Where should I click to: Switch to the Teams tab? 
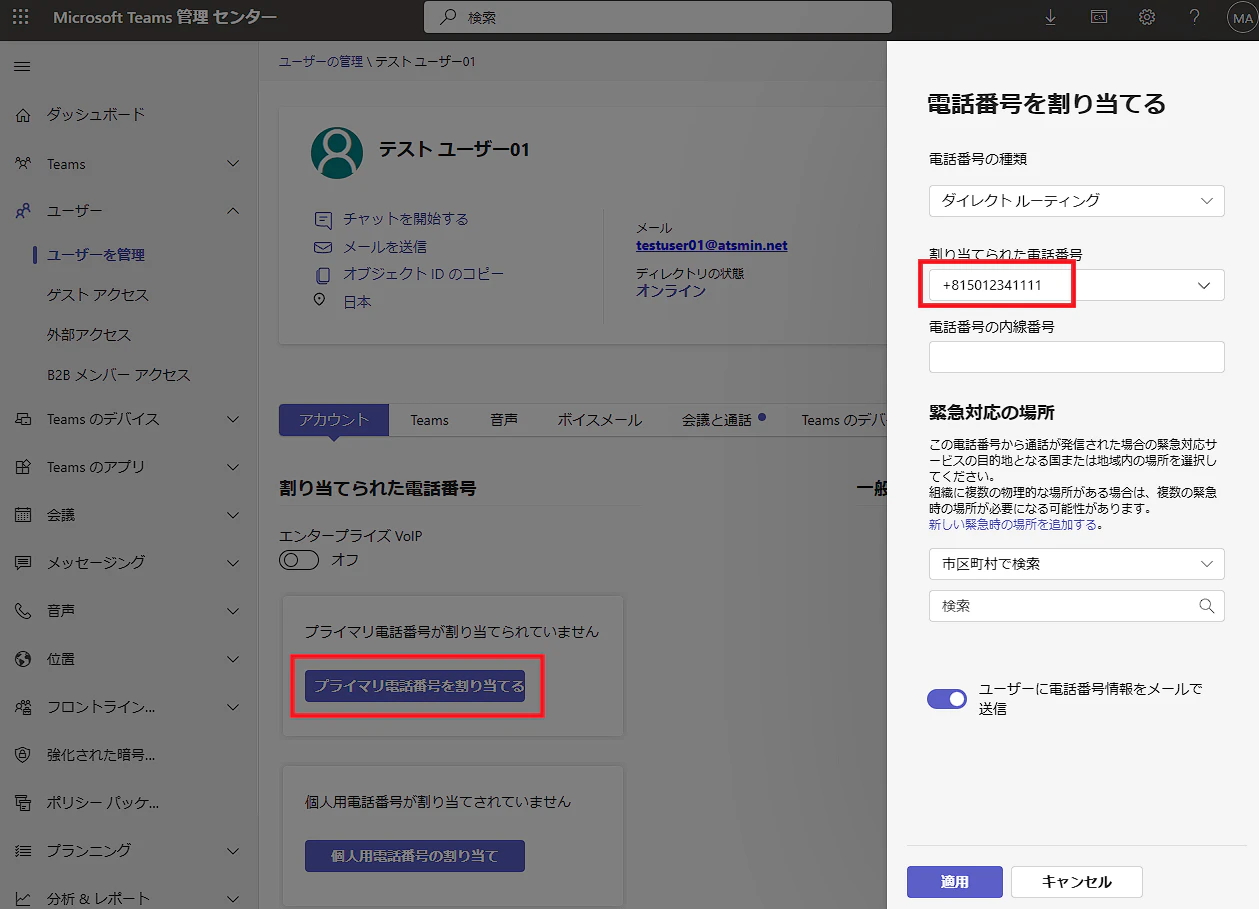[429, 420]
